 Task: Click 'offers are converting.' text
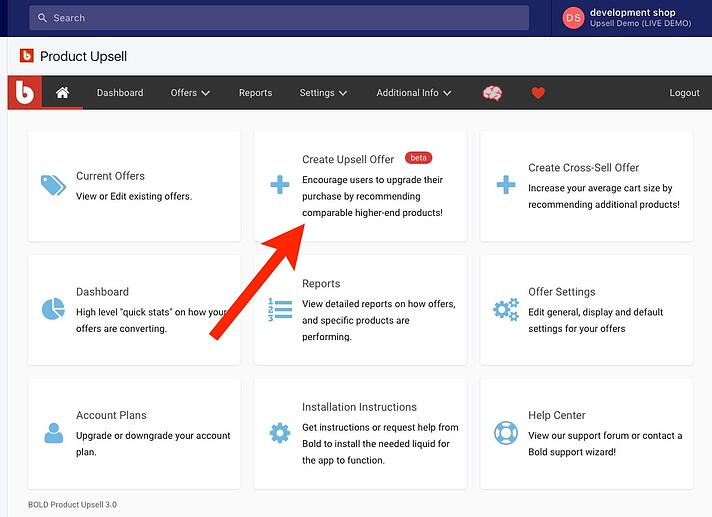[121, 329]
